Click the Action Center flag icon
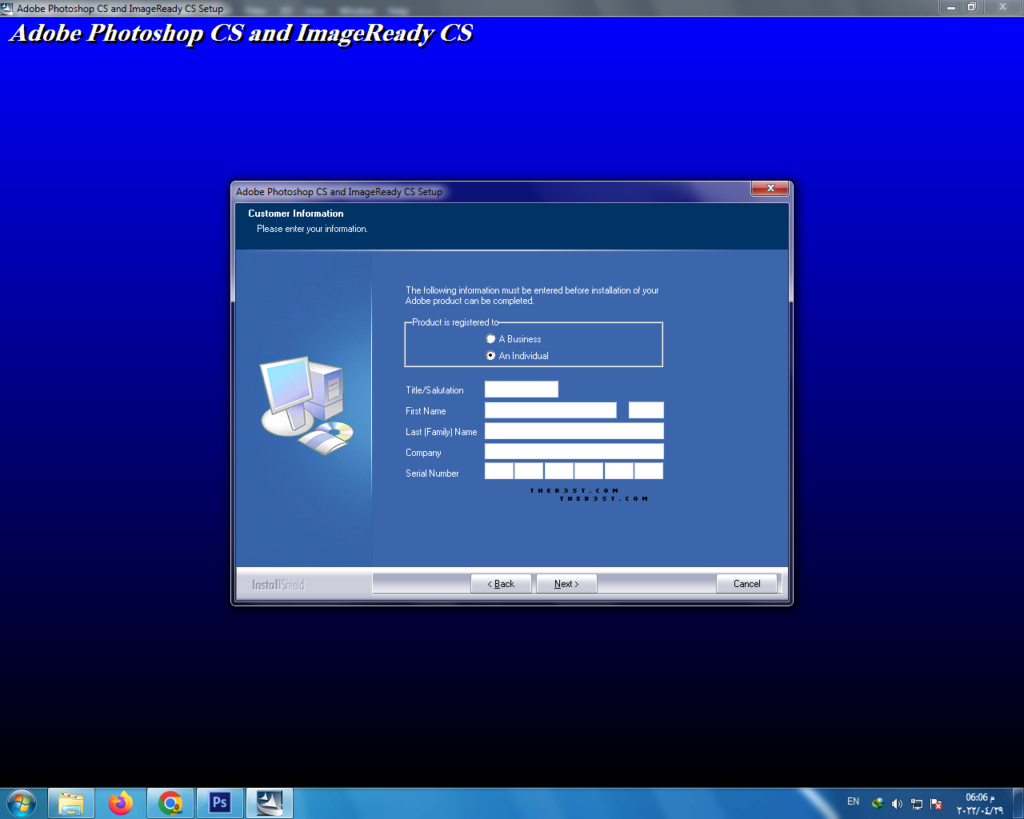This screenshot has height=819, width=1024. point(936,804)
